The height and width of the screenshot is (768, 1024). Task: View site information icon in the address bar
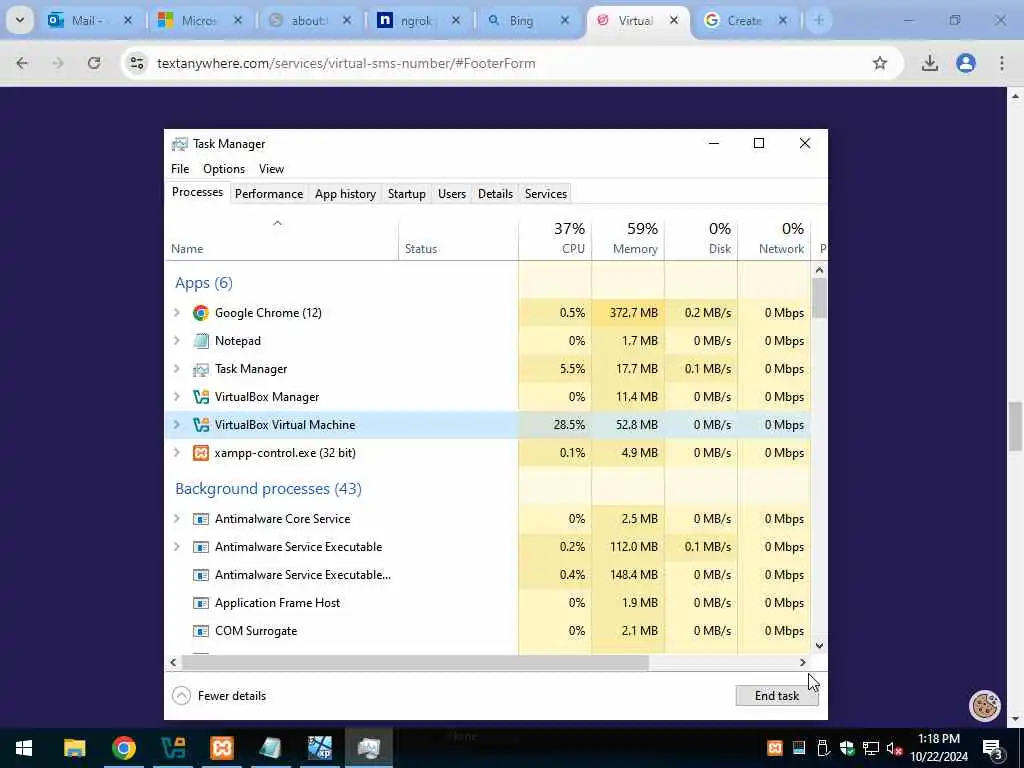[136, 63]
